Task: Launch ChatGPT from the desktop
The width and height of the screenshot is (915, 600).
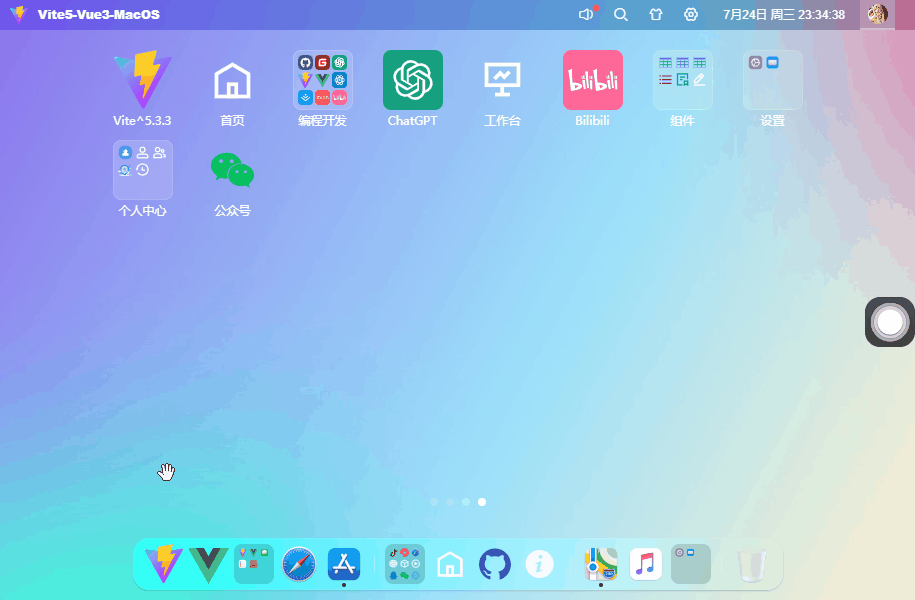Action: (x=413, y=80)
